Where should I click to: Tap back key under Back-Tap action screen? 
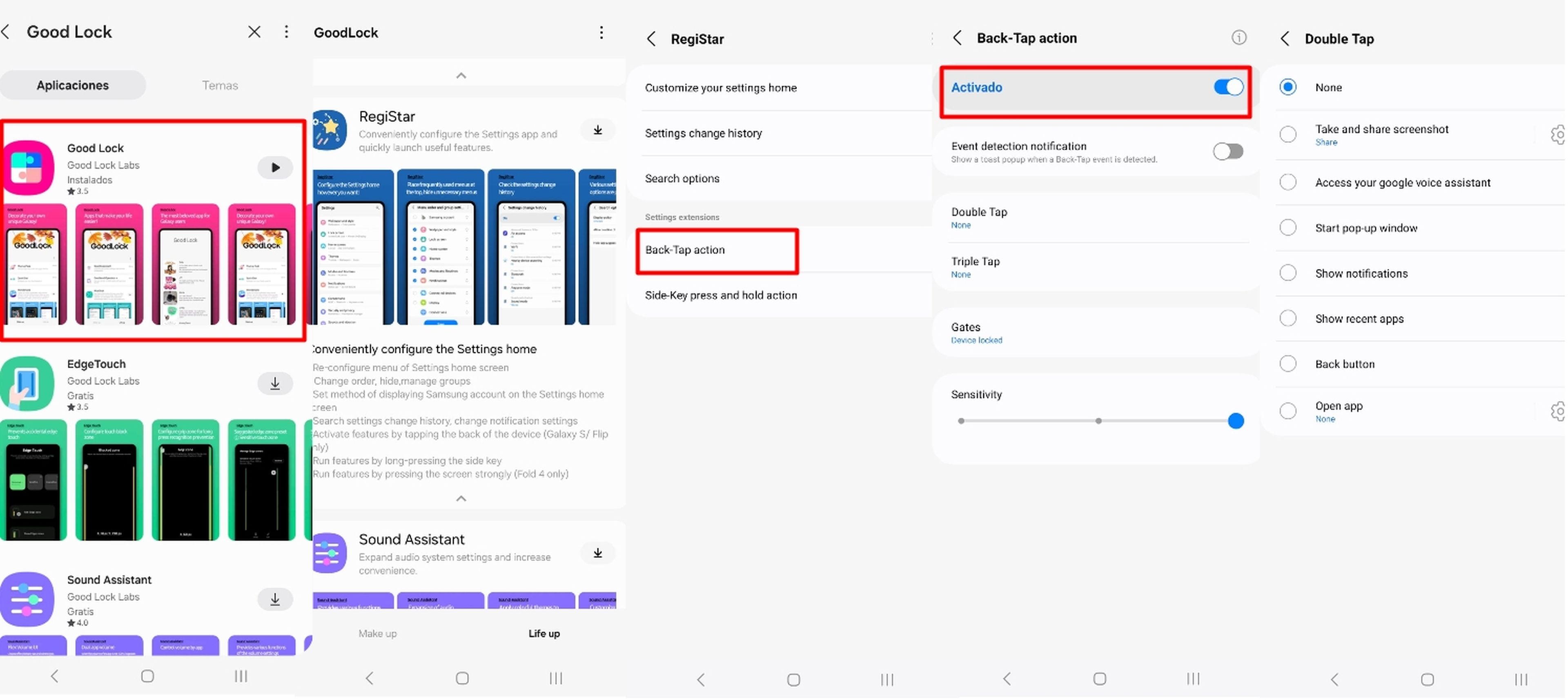(1007, 679)
